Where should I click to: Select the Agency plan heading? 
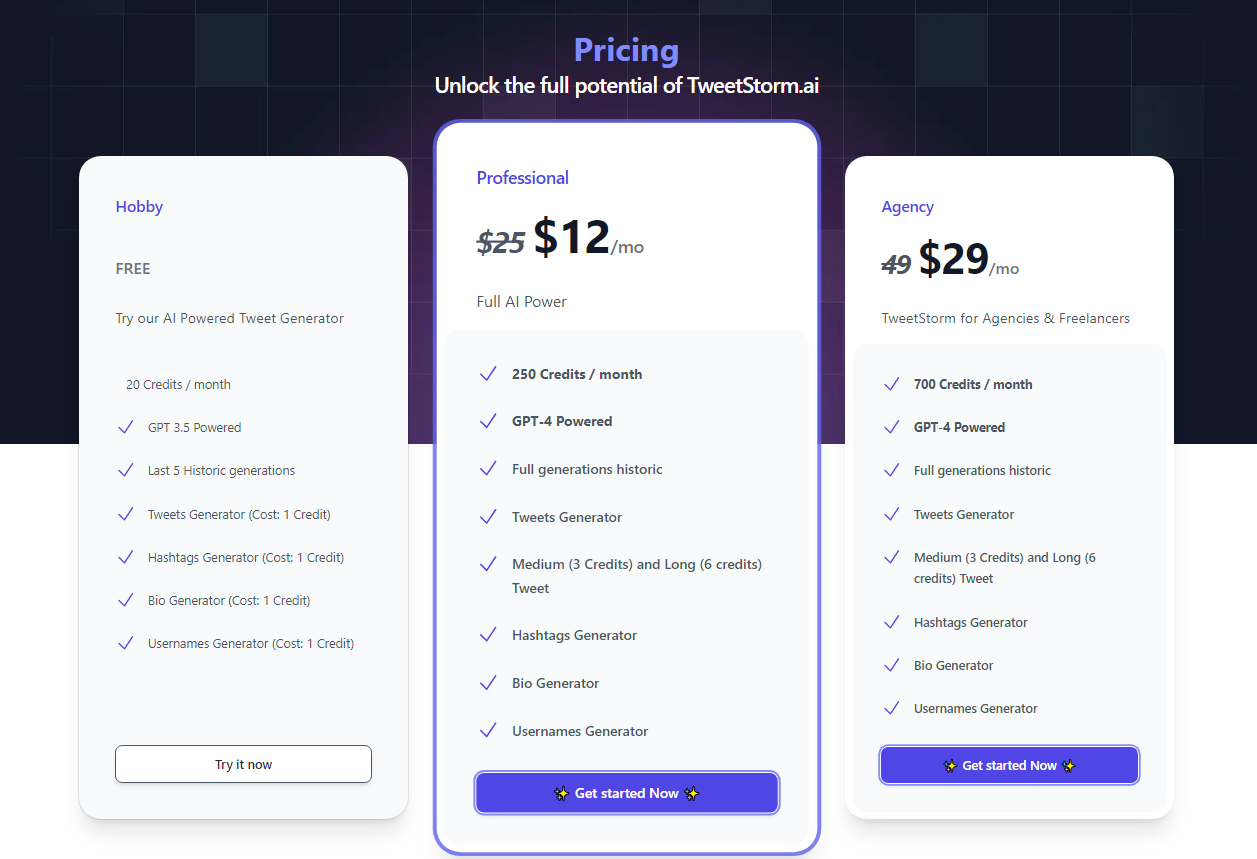[907, 207]
